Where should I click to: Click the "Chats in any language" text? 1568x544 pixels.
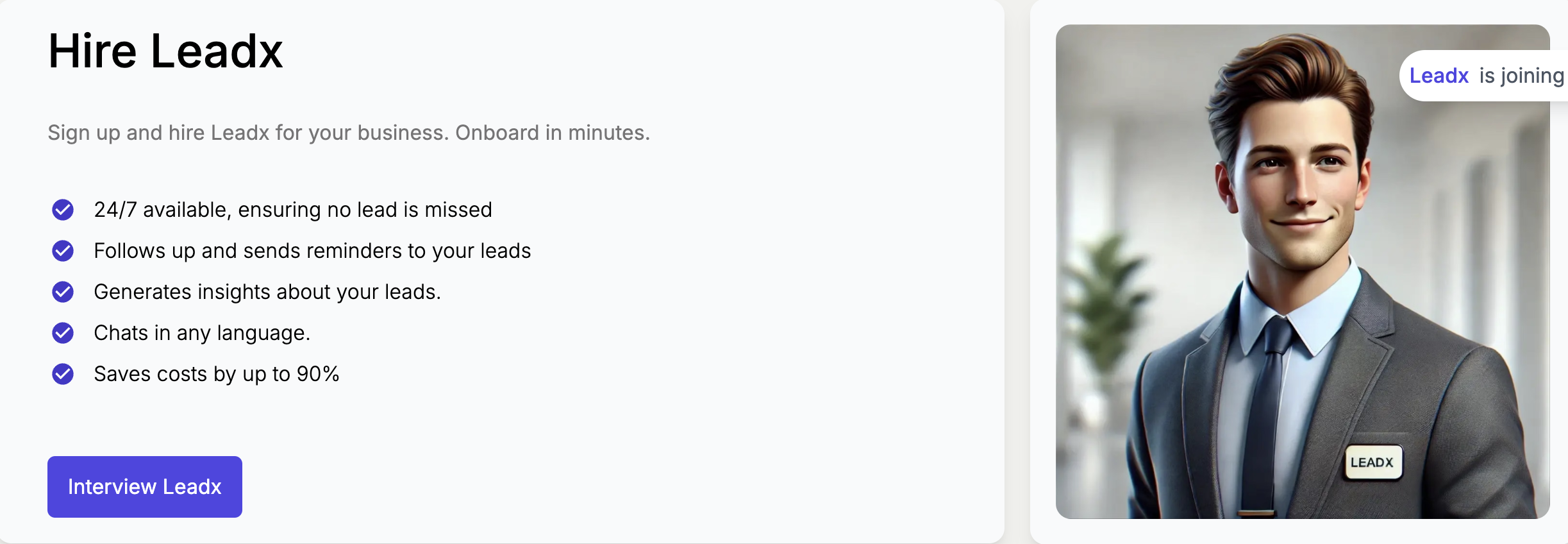tap(202, 333)
